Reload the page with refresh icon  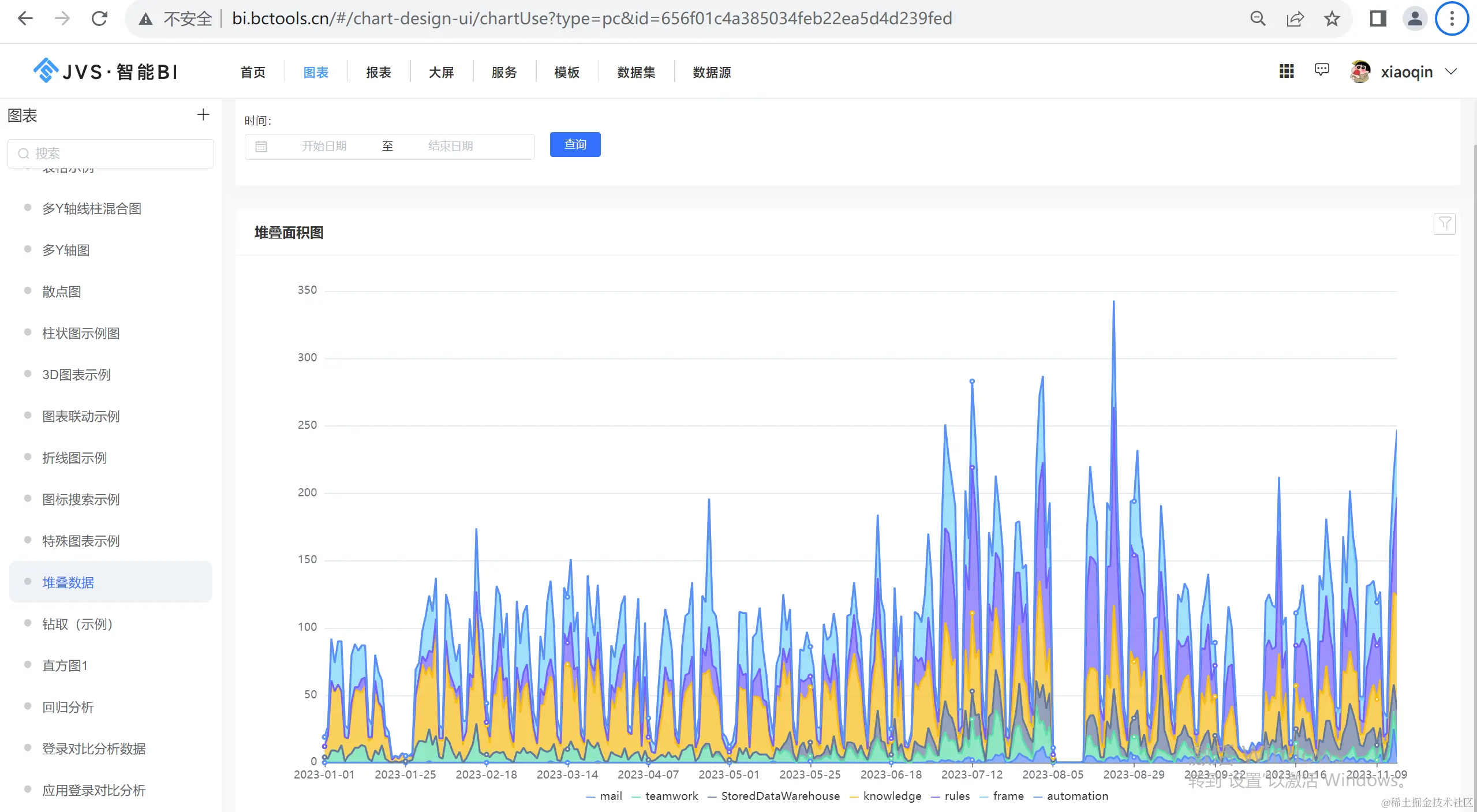click(x=100, y=19)
